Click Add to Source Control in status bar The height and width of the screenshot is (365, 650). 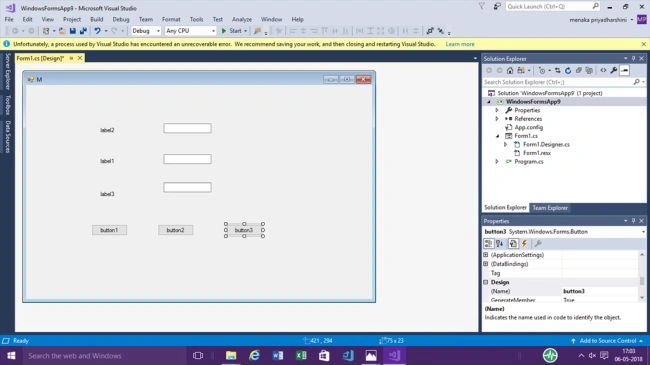click(607, 341)
